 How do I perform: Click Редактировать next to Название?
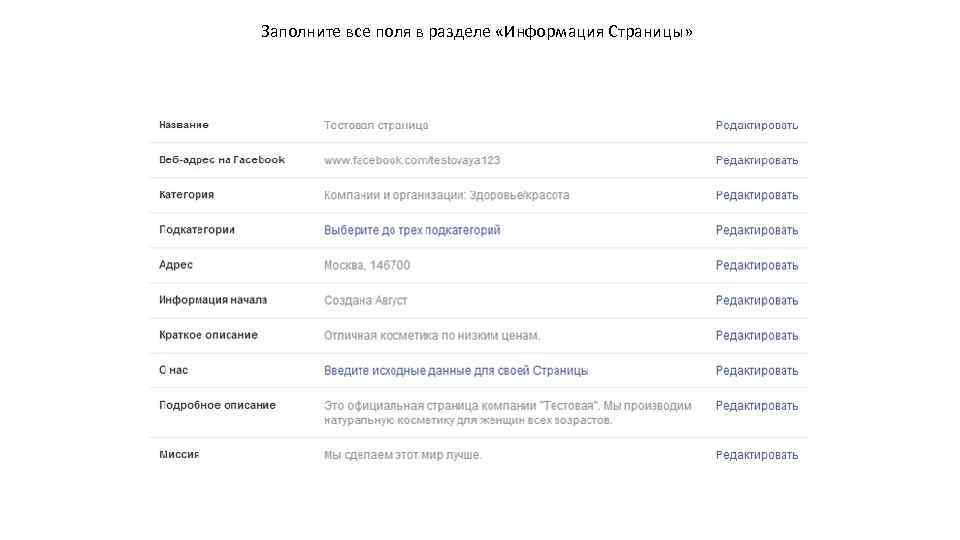(x=756, y=125)
